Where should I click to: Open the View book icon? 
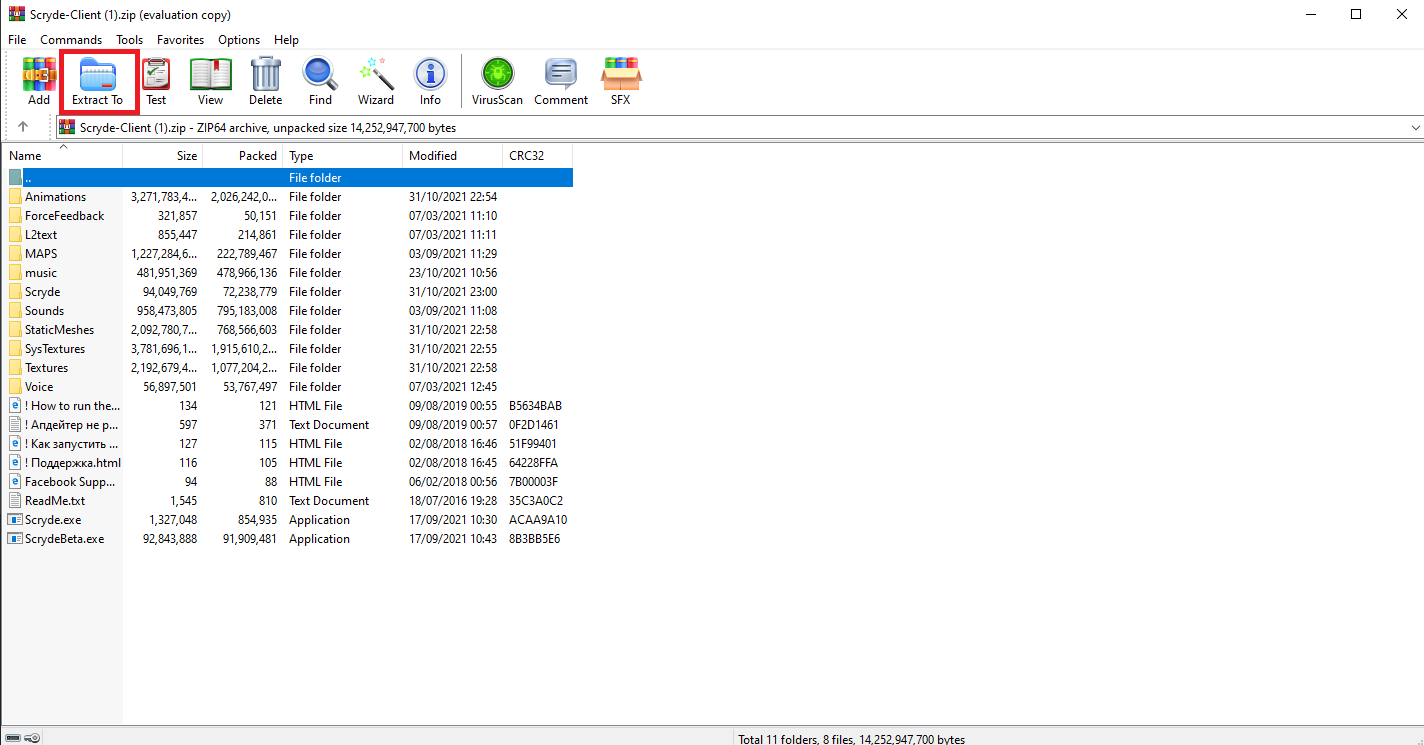pos(210,81)
